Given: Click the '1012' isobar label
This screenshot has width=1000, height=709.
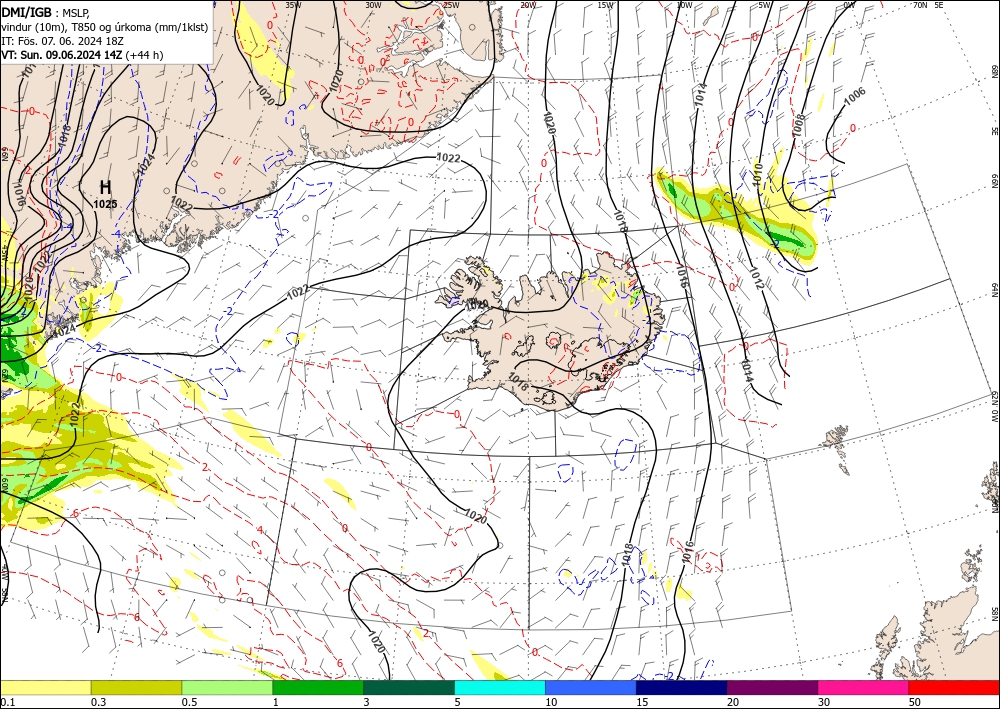Looking at the screenshot, I should click(757, 279).
